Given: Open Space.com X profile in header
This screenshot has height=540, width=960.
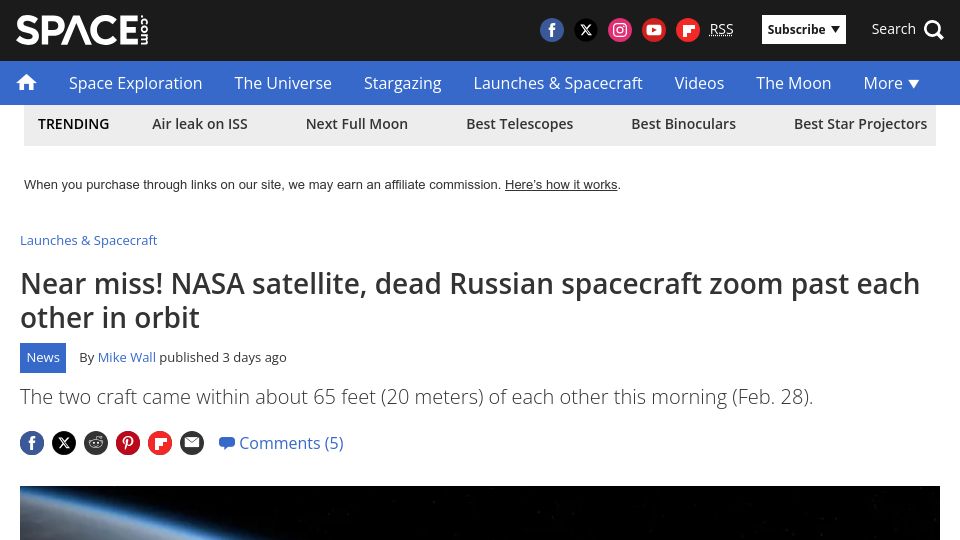Looking at the screenshot, I should (586, 30).
